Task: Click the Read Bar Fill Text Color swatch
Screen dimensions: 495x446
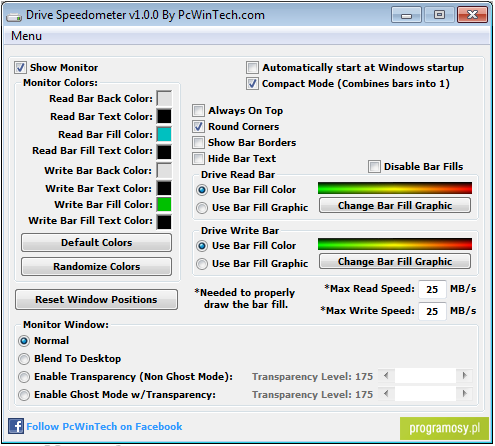Action: click(164, 152)
